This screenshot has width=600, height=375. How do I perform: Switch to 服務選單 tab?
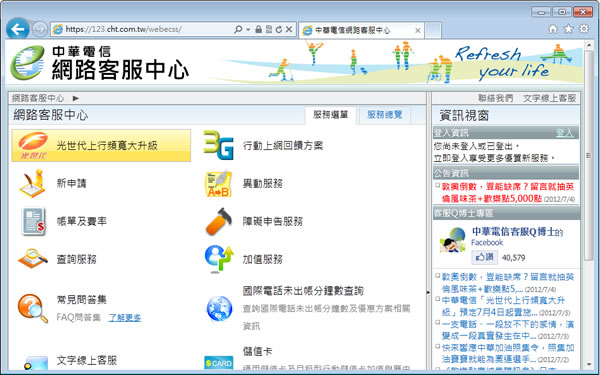pos(331,115)
